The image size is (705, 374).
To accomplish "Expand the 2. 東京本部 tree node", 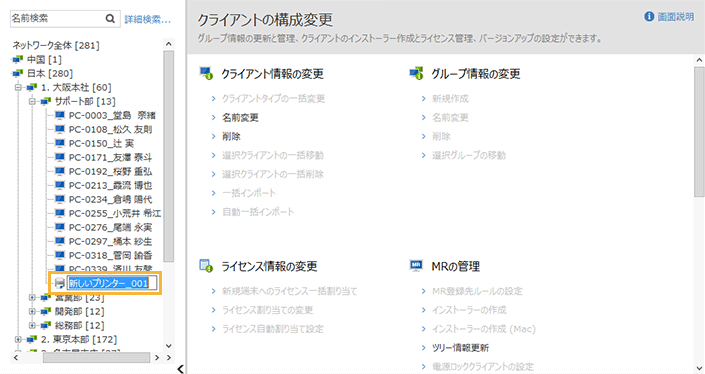I will coord(18,339).
